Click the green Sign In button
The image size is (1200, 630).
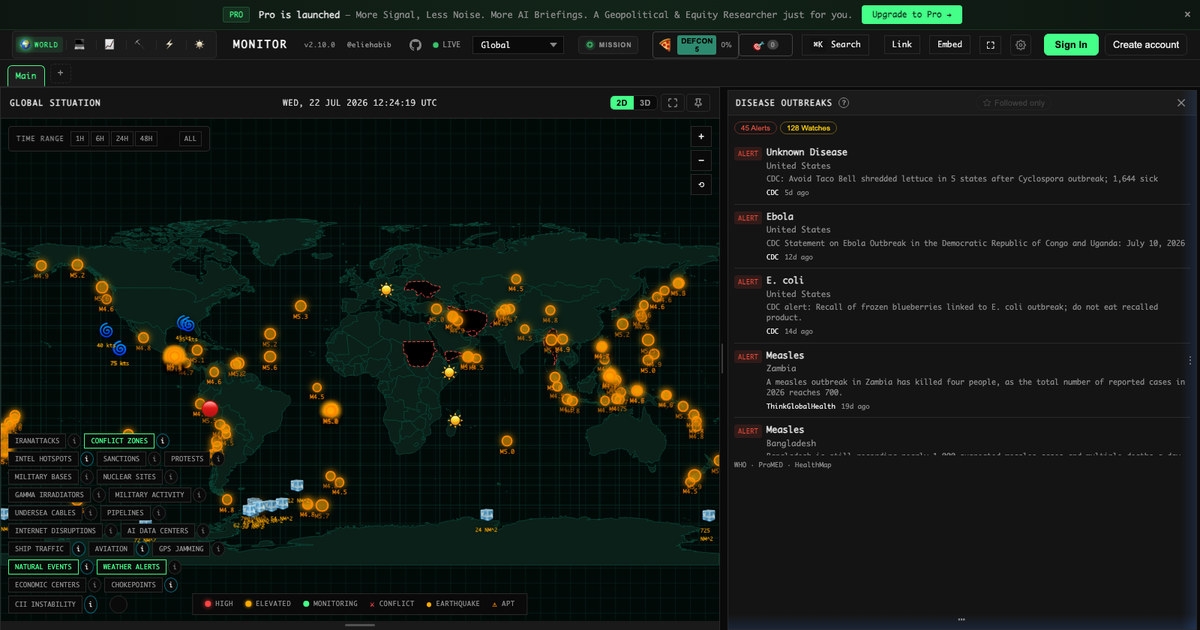(x=1071, y=45)
